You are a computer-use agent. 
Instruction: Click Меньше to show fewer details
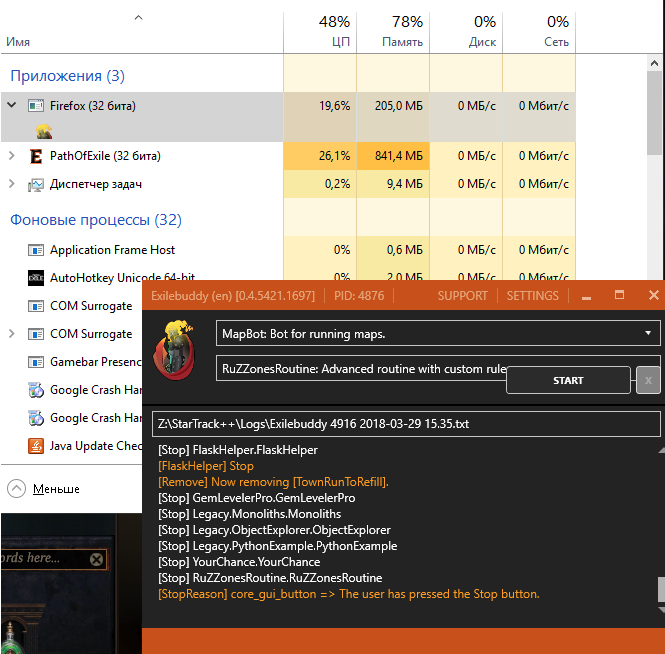(x=56, y=489)
